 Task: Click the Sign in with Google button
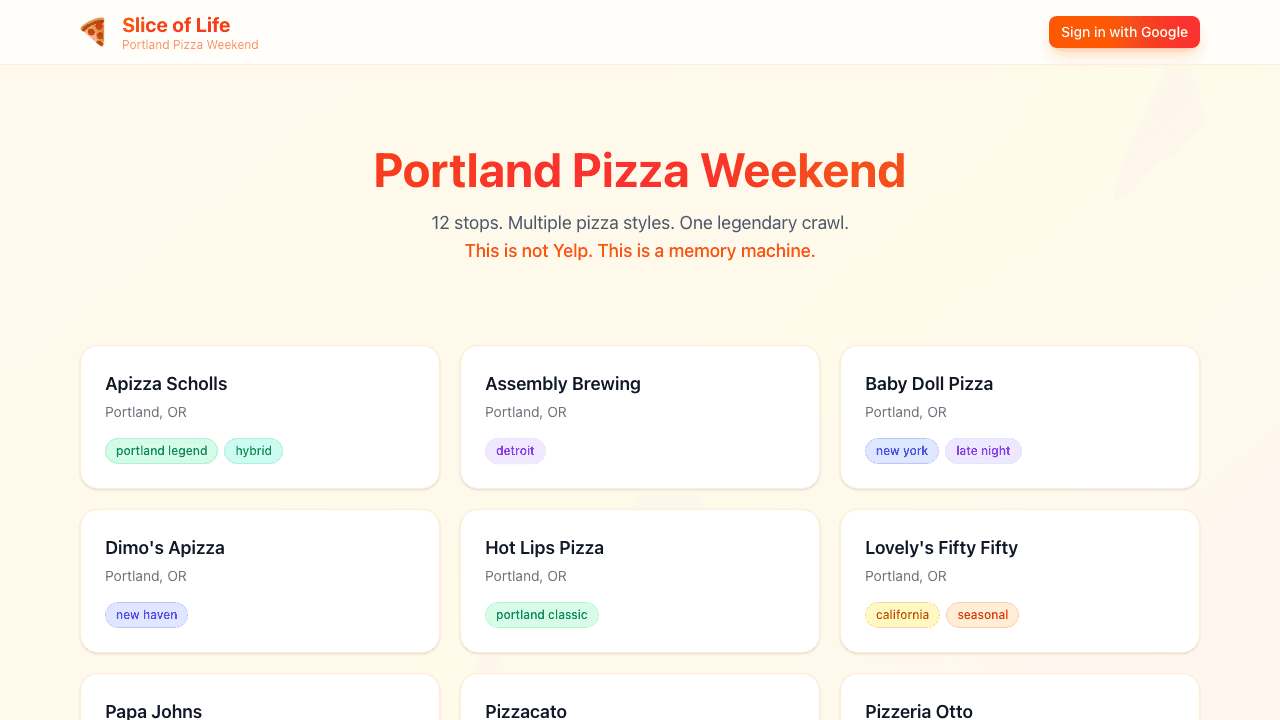1124,32
